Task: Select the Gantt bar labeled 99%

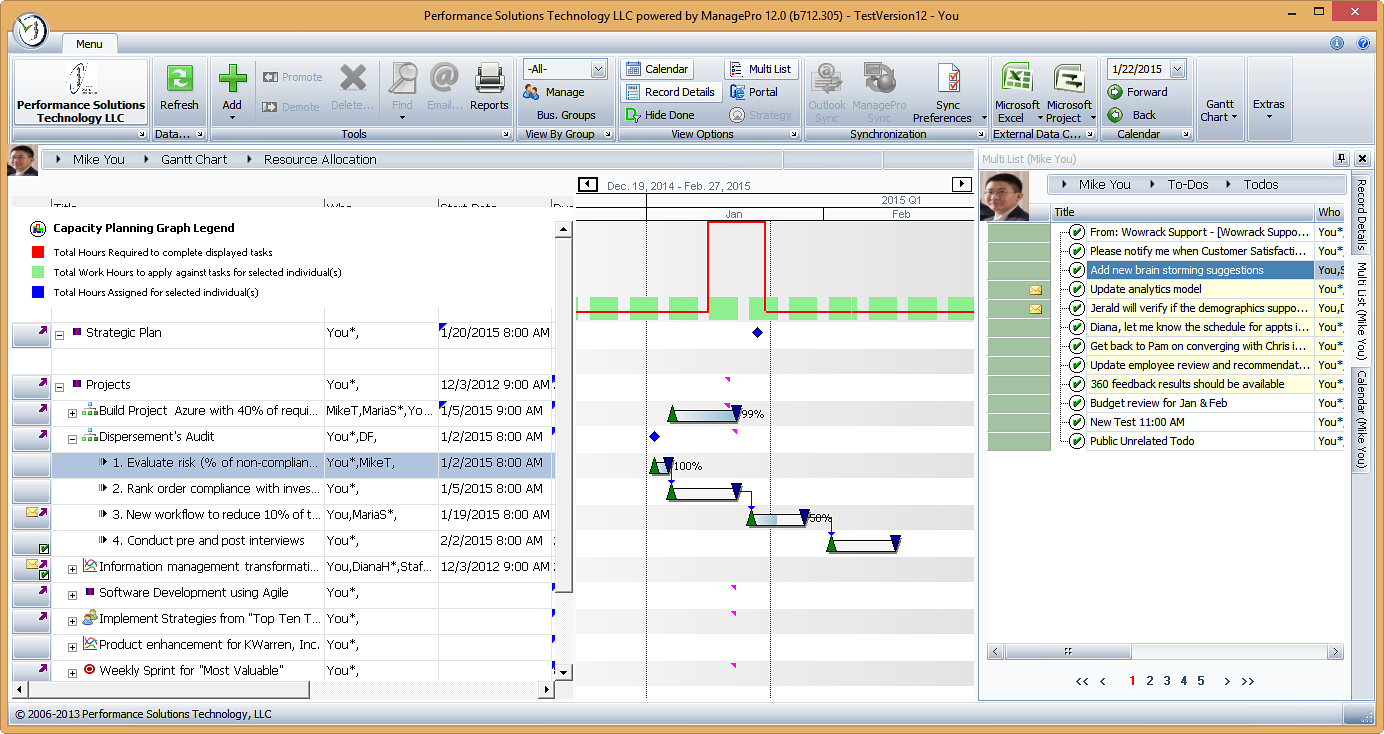Action: [704, 414]
